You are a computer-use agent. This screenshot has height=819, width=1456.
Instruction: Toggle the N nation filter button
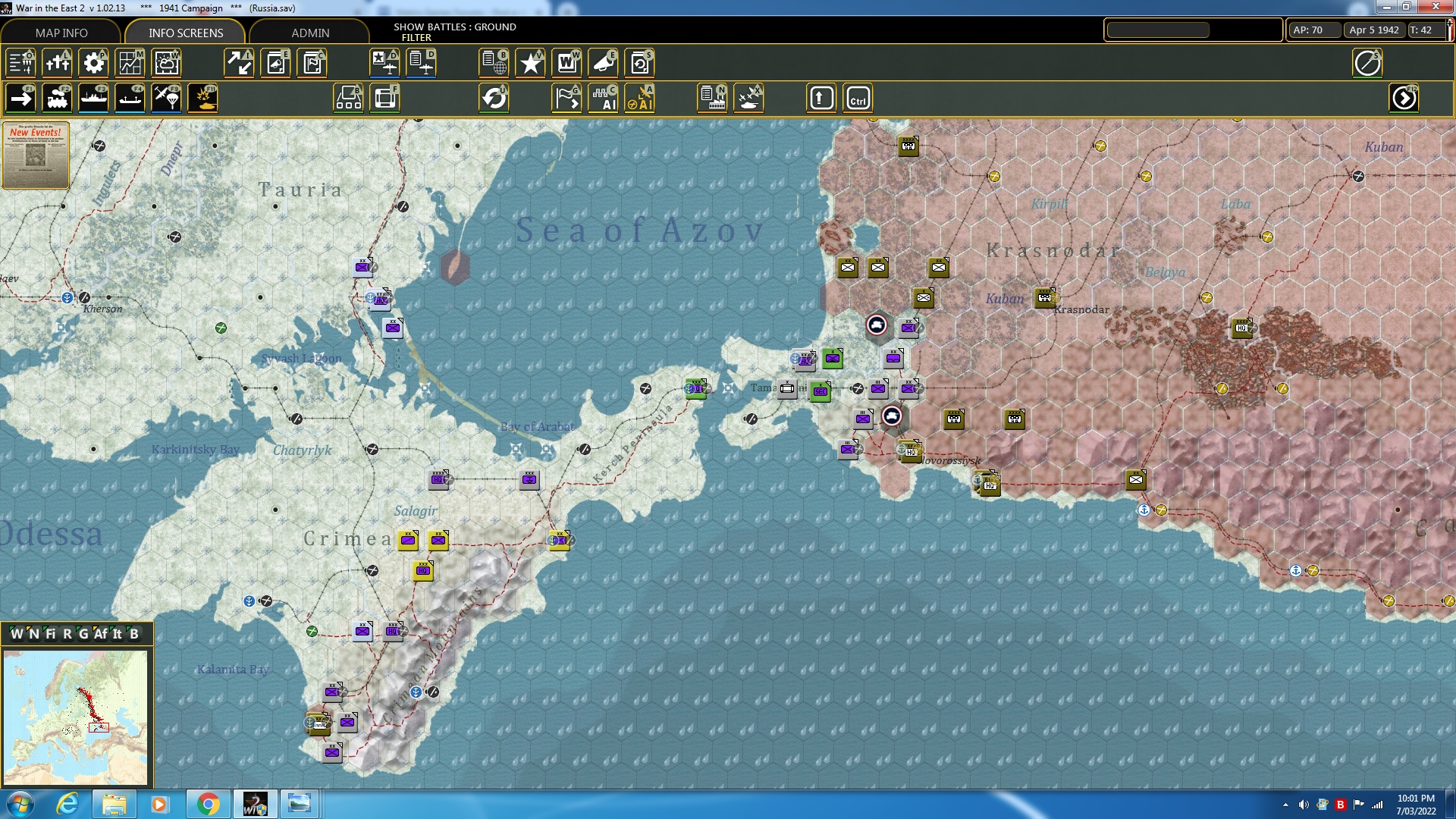pos(33,634)
